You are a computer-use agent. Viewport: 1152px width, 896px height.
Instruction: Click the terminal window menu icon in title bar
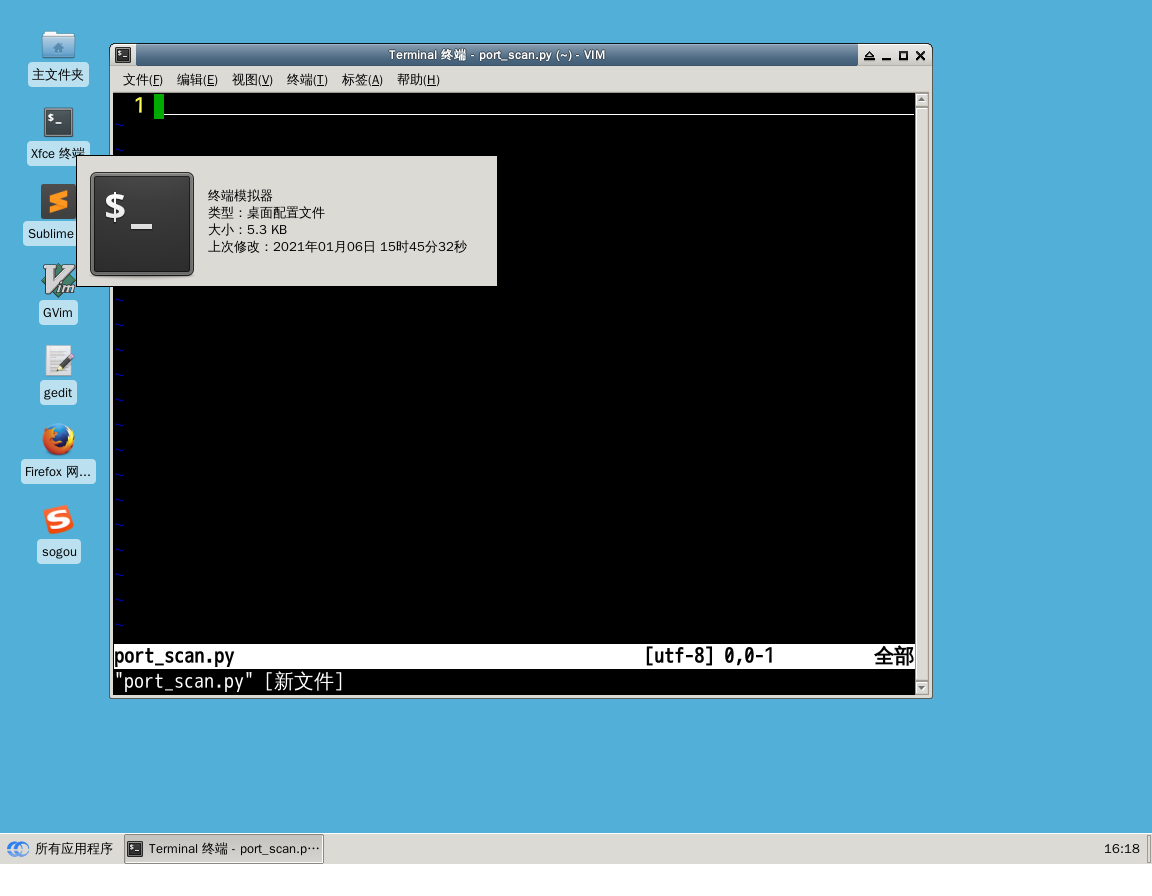(123, 55)
